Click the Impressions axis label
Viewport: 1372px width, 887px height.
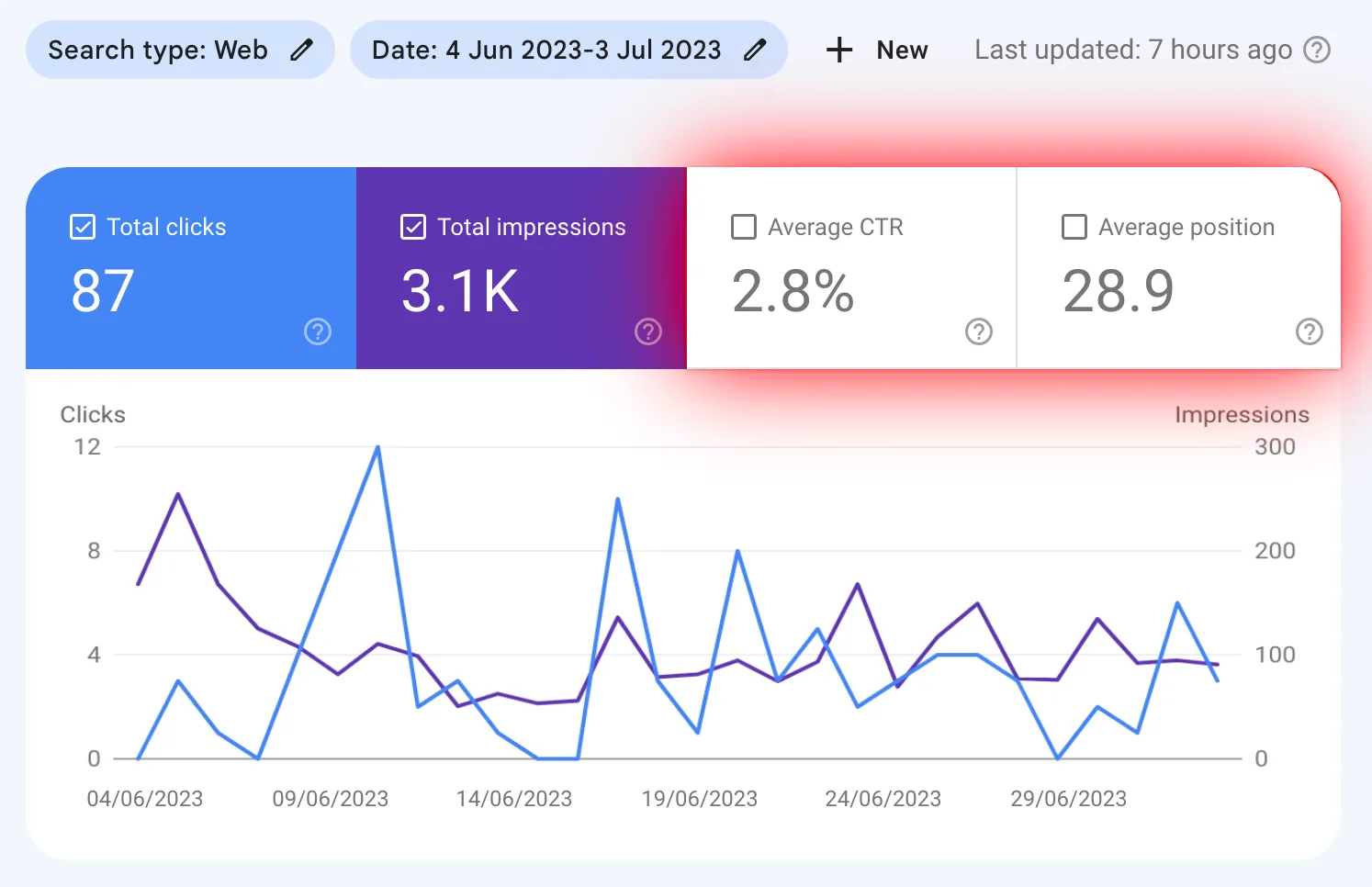(x=1242, y=414)
